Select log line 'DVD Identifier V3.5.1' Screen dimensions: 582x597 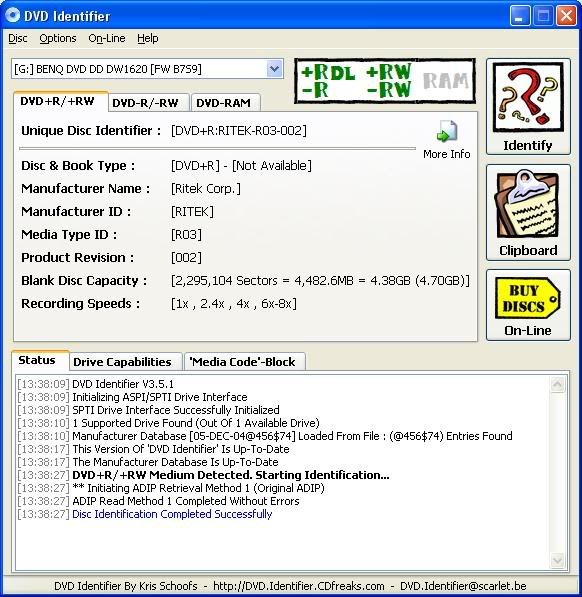pyautogui.click(x=123, y=384)
